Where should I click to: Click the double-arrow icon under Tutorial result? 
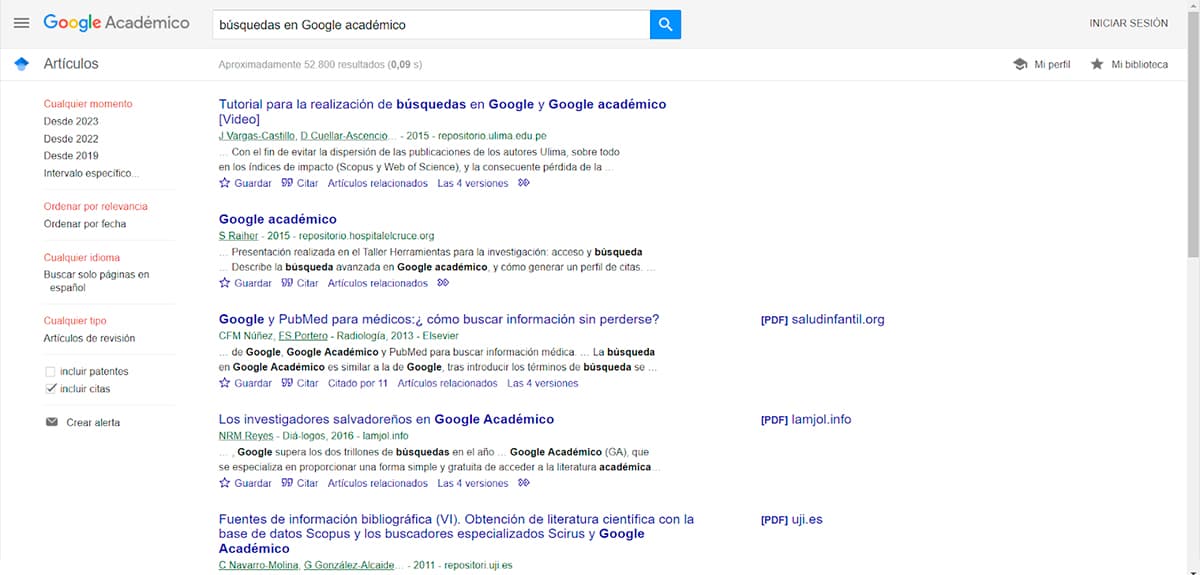524,183
